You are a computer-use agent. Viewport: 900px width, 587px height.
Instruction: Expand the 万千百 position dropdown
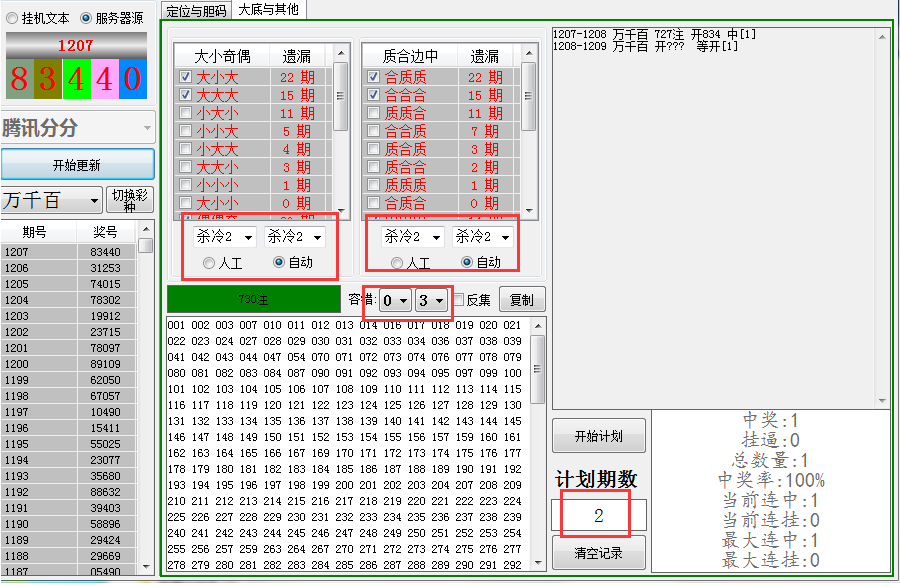pos(52,200)
